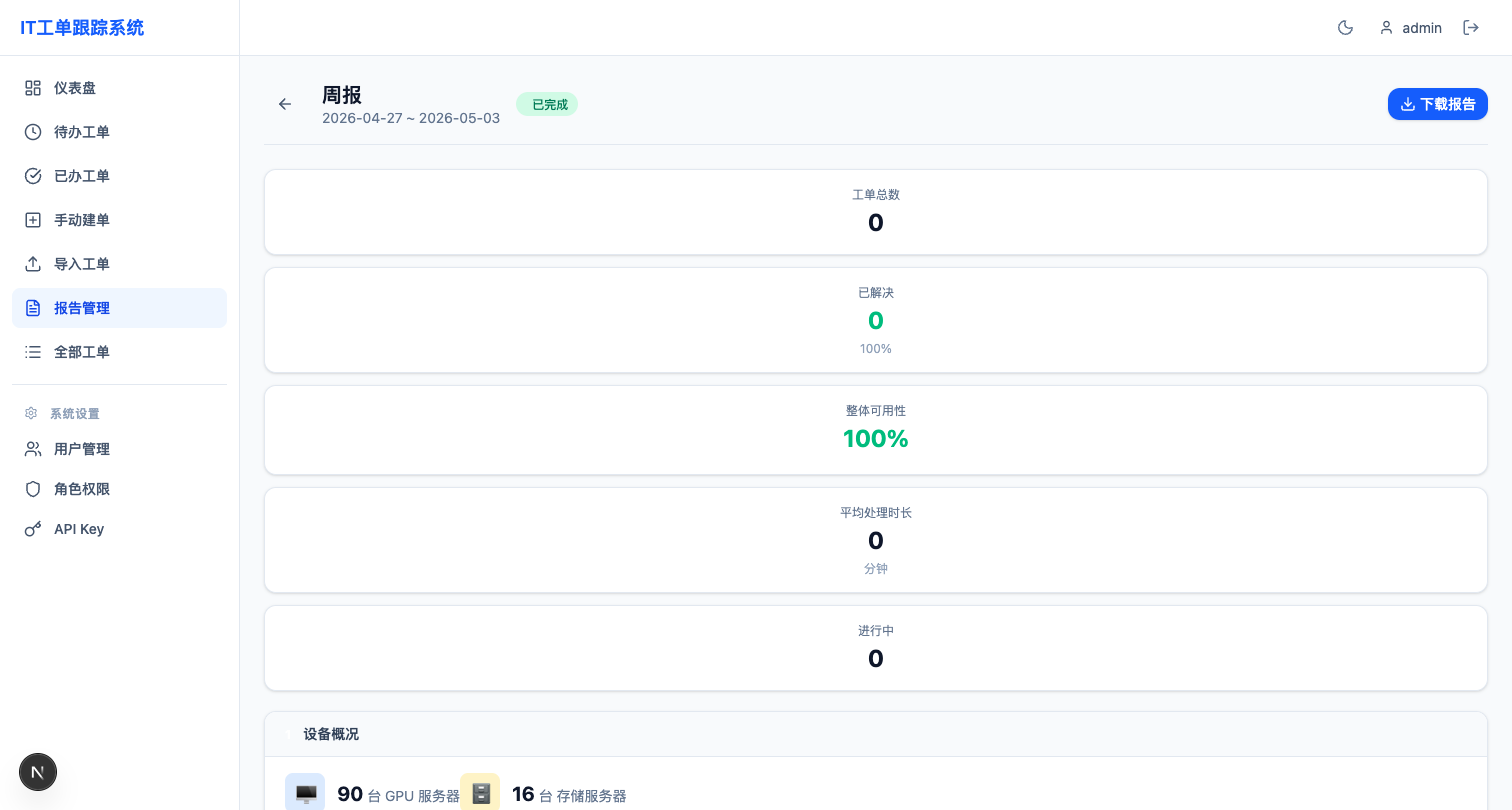Click the 下载报告 download button
Viewport: 1512px width, 810px height.
[x=1437, y=104]
